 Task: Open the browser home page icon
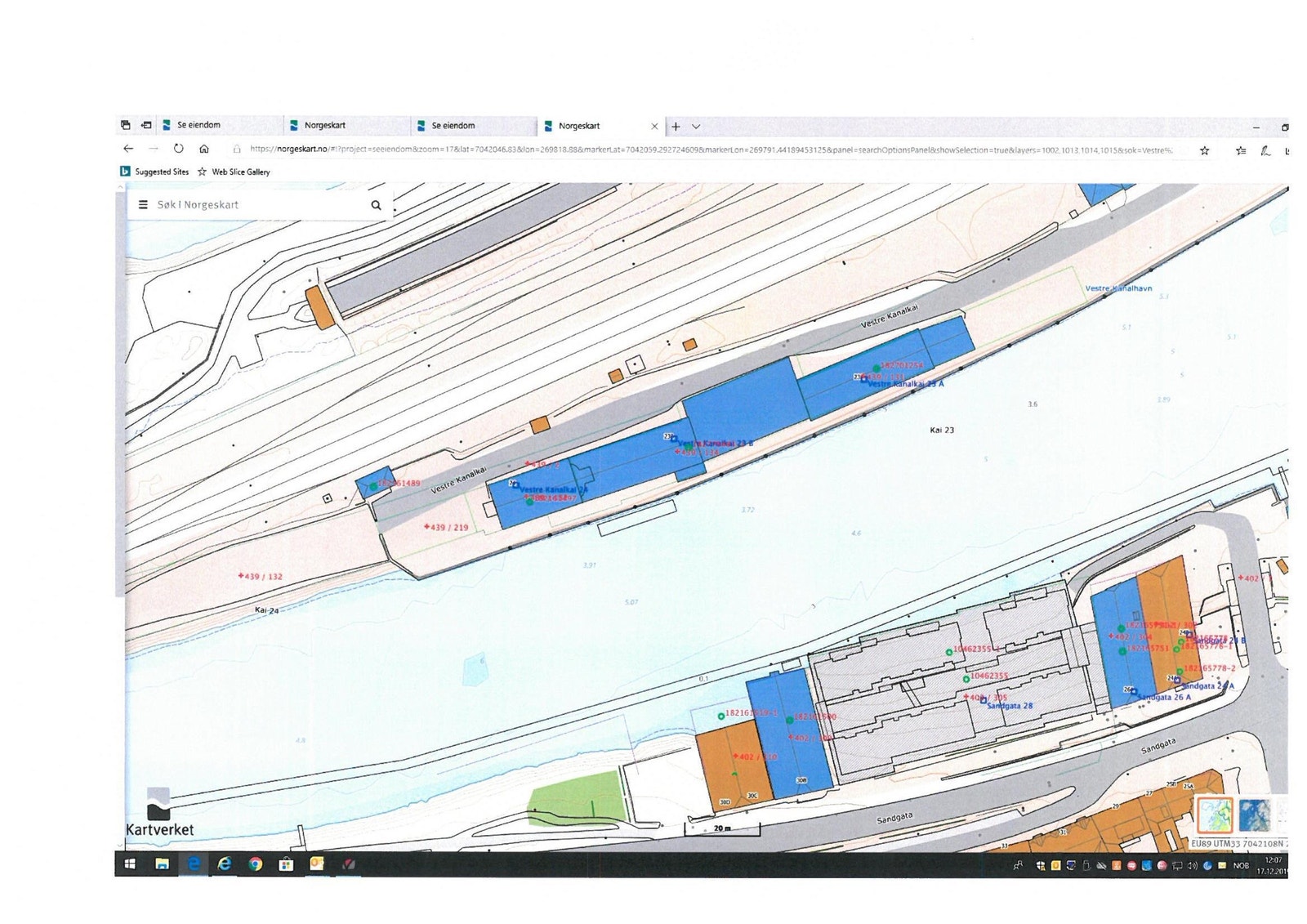coord(204,149)
